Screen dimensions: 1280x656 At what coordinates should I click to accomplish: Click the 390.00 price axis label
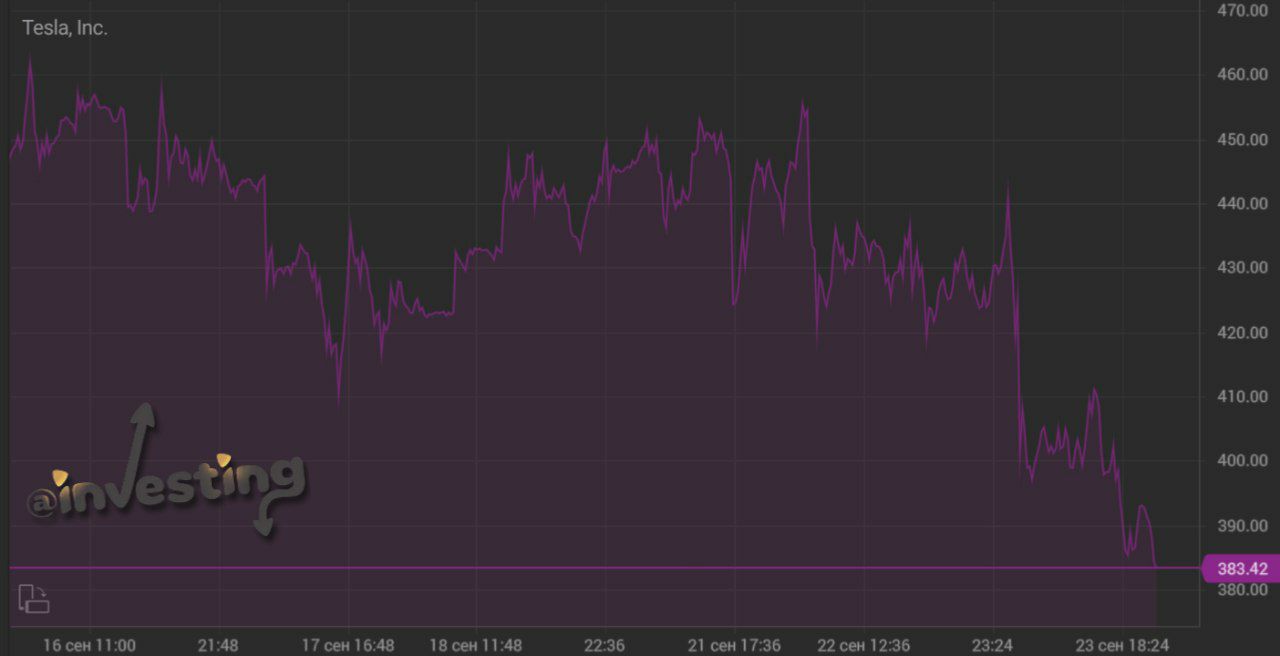pos(1242,526)
